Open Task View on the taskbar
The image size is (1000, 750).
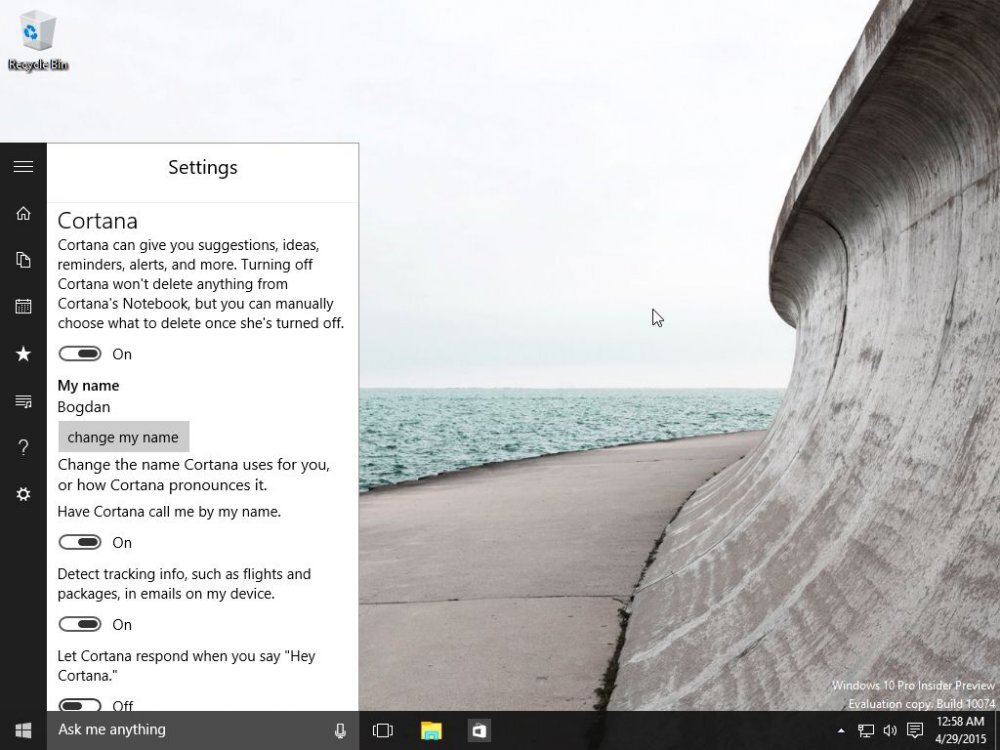(x=383, y=730)
